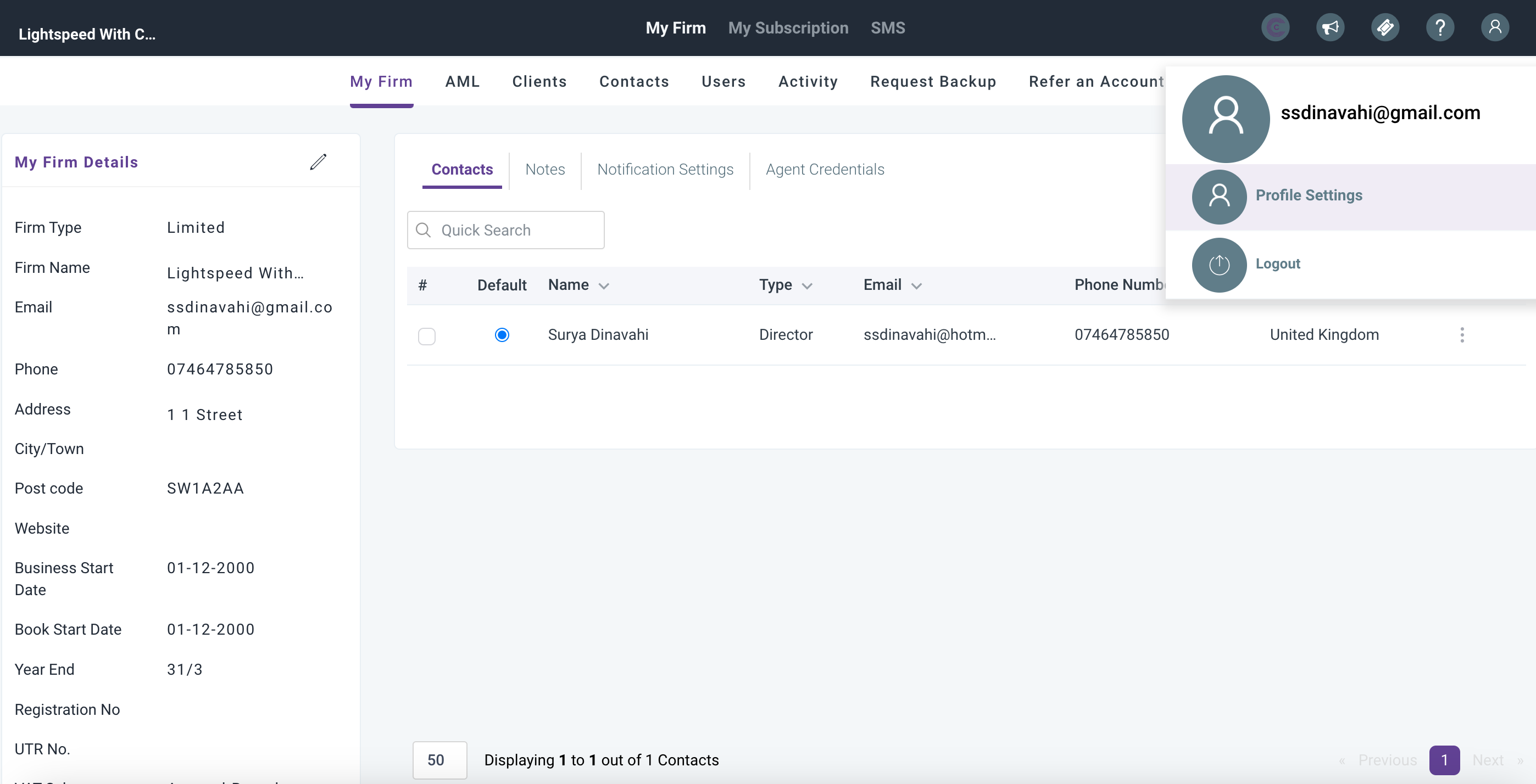Viewport: 1536px width, 784px height.
Task: Open the user account icon in header
Action: (x=1494, y=27)
